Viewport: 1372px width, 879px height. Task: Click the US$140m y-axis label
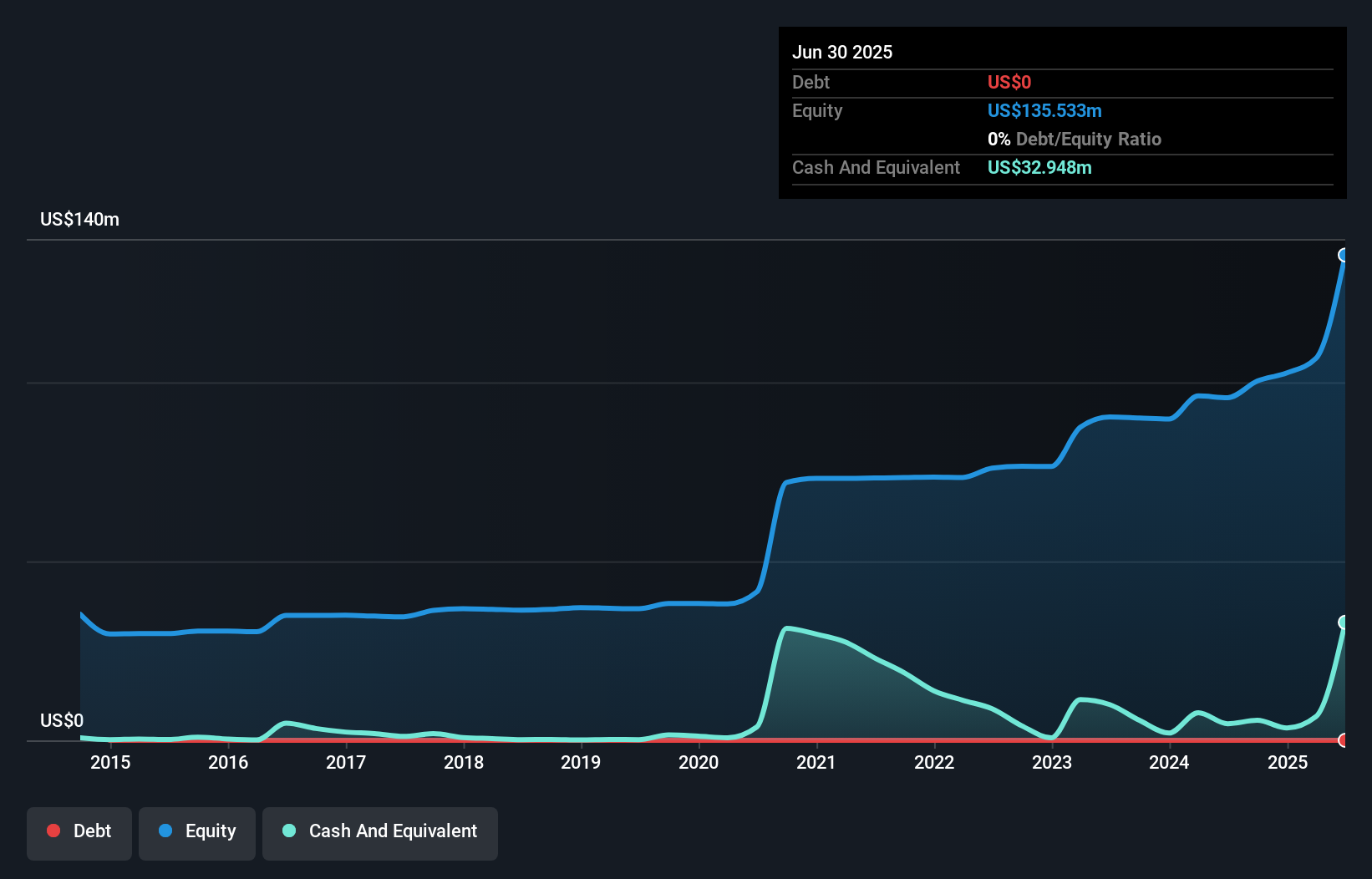coord(79,220)
